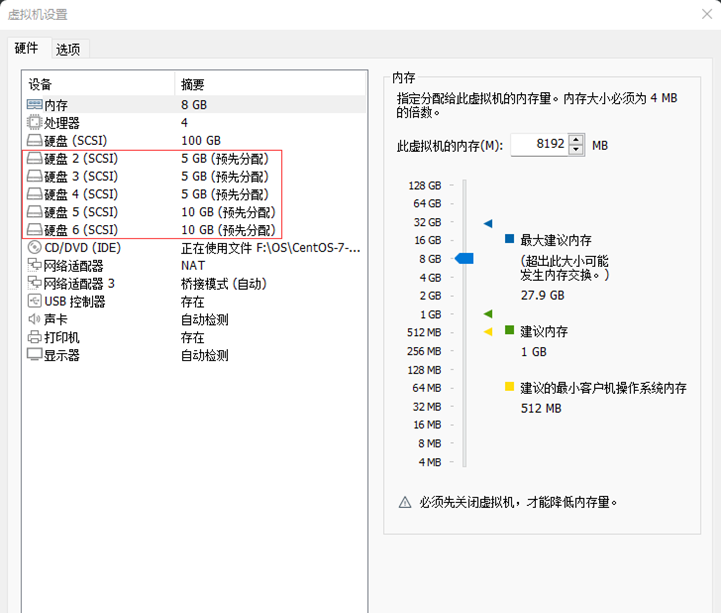Click the 512 MB slider label
The width and height of the screenshot is (721, 613).
pos(424,332)
